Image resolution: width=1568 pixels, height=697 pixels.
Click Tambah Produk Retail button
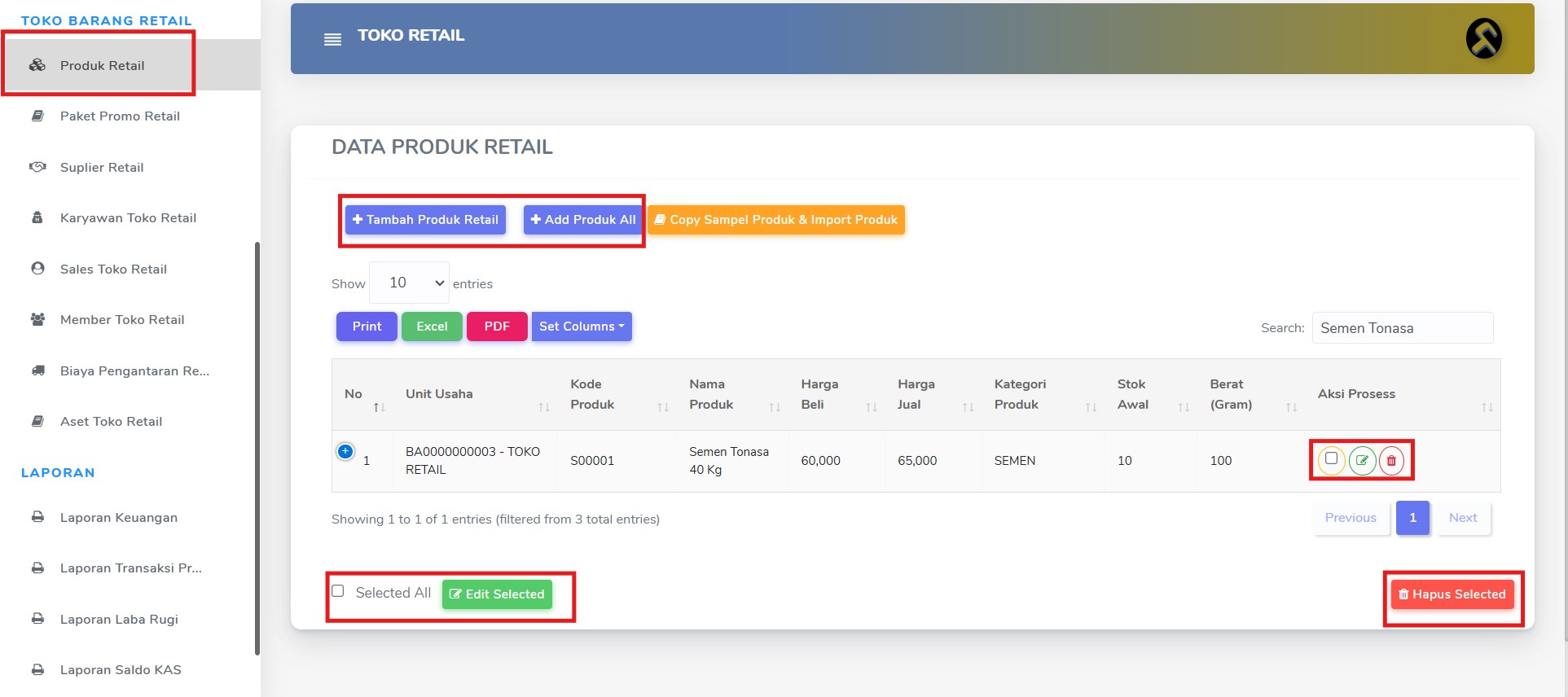pos(425,220)
